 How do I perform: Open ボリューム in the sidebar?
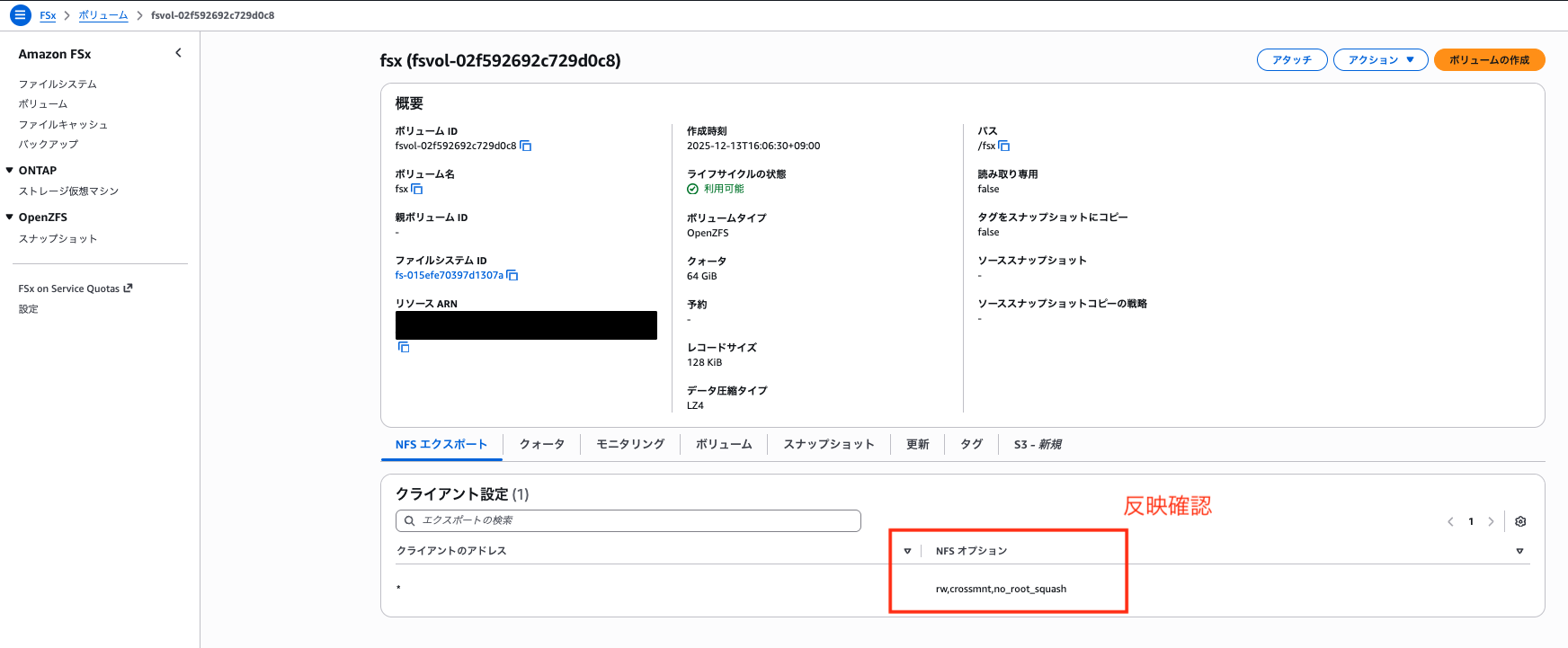pos(43,104)
